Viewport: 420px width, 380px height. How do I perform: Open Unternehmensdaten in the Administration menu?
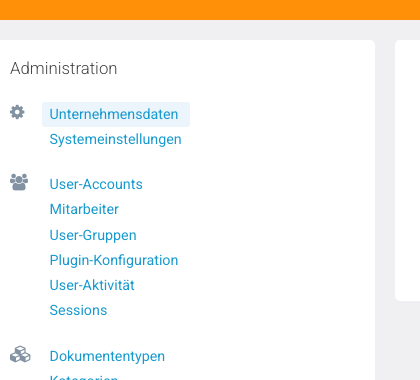116,114
